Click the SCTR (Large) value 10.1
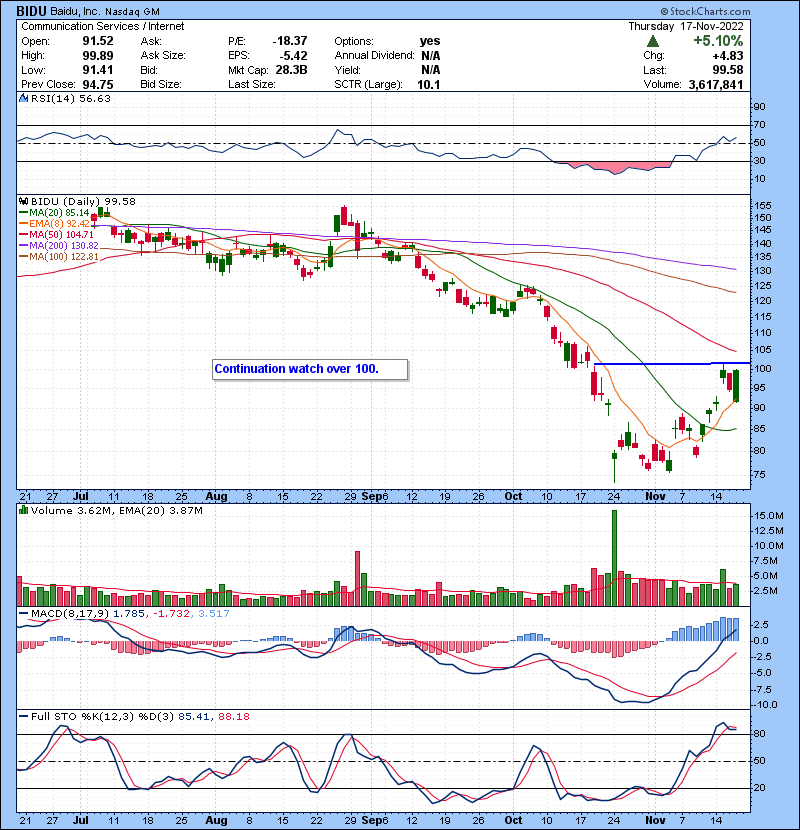This screenshot has width=800, height=830. pos(428,84)
